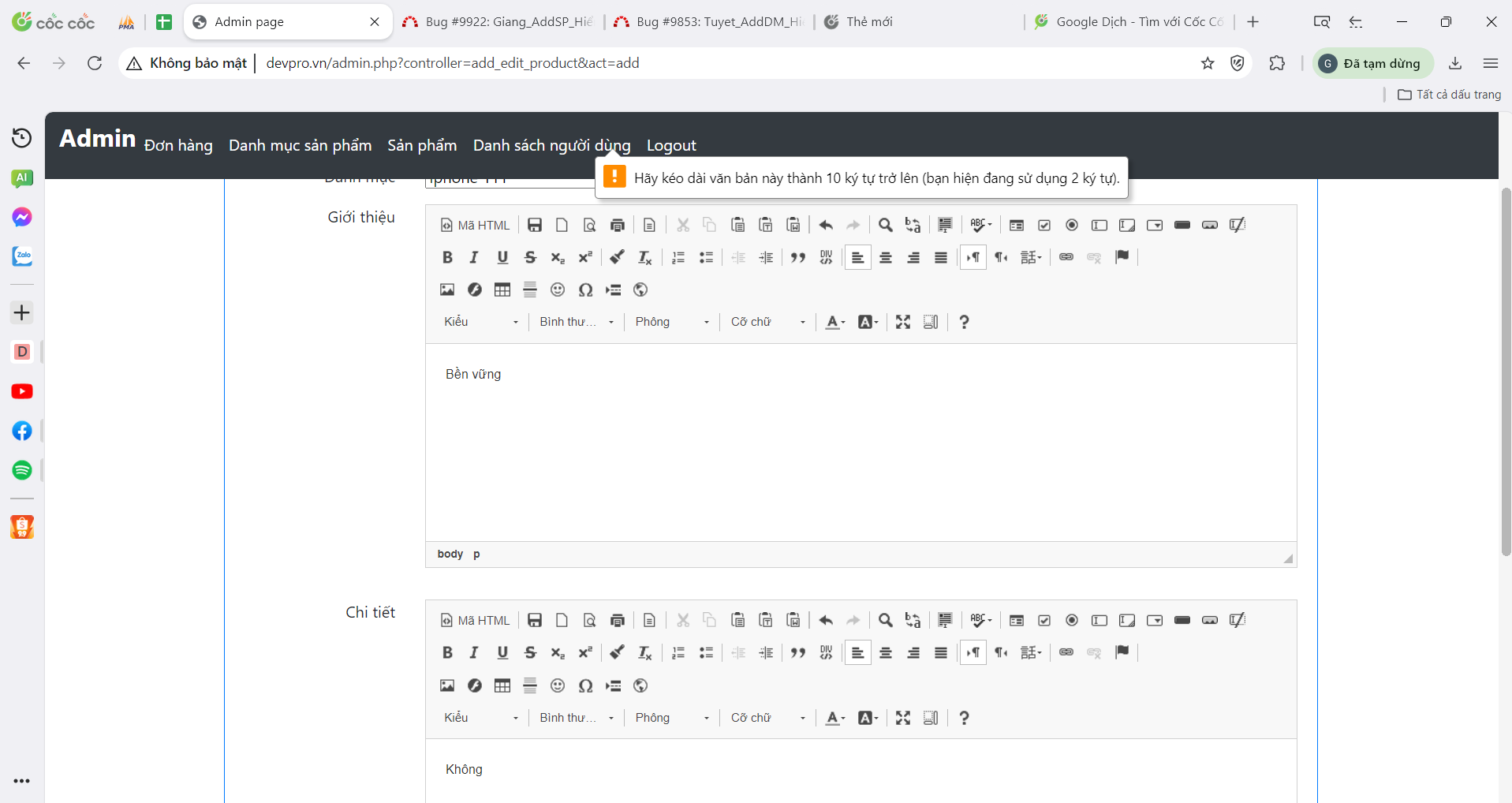Screen dimensions: 1512x803
Task: Maximize the Chi tiết editor
Action: tap(903, 718)
